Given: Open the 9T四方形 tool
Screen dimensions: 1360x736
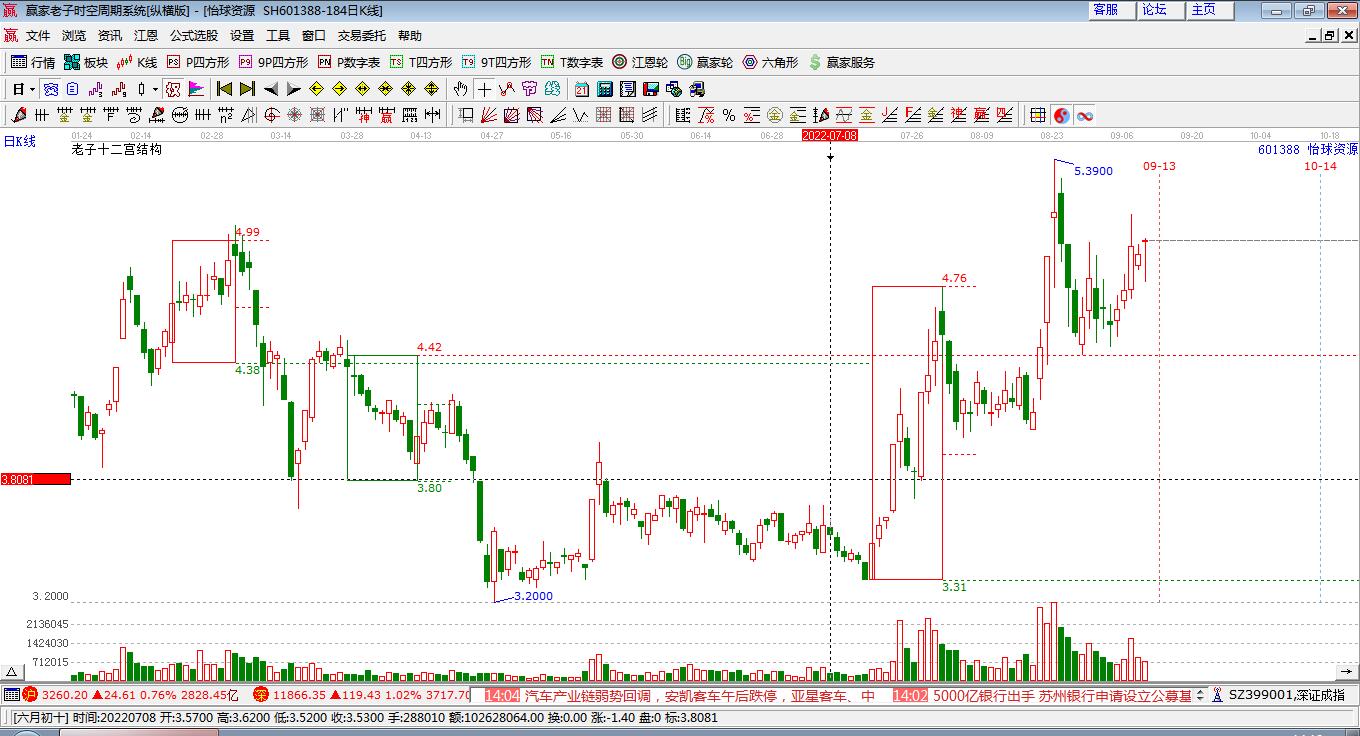Looking at the screenshot, I should [x=495, y=62].
